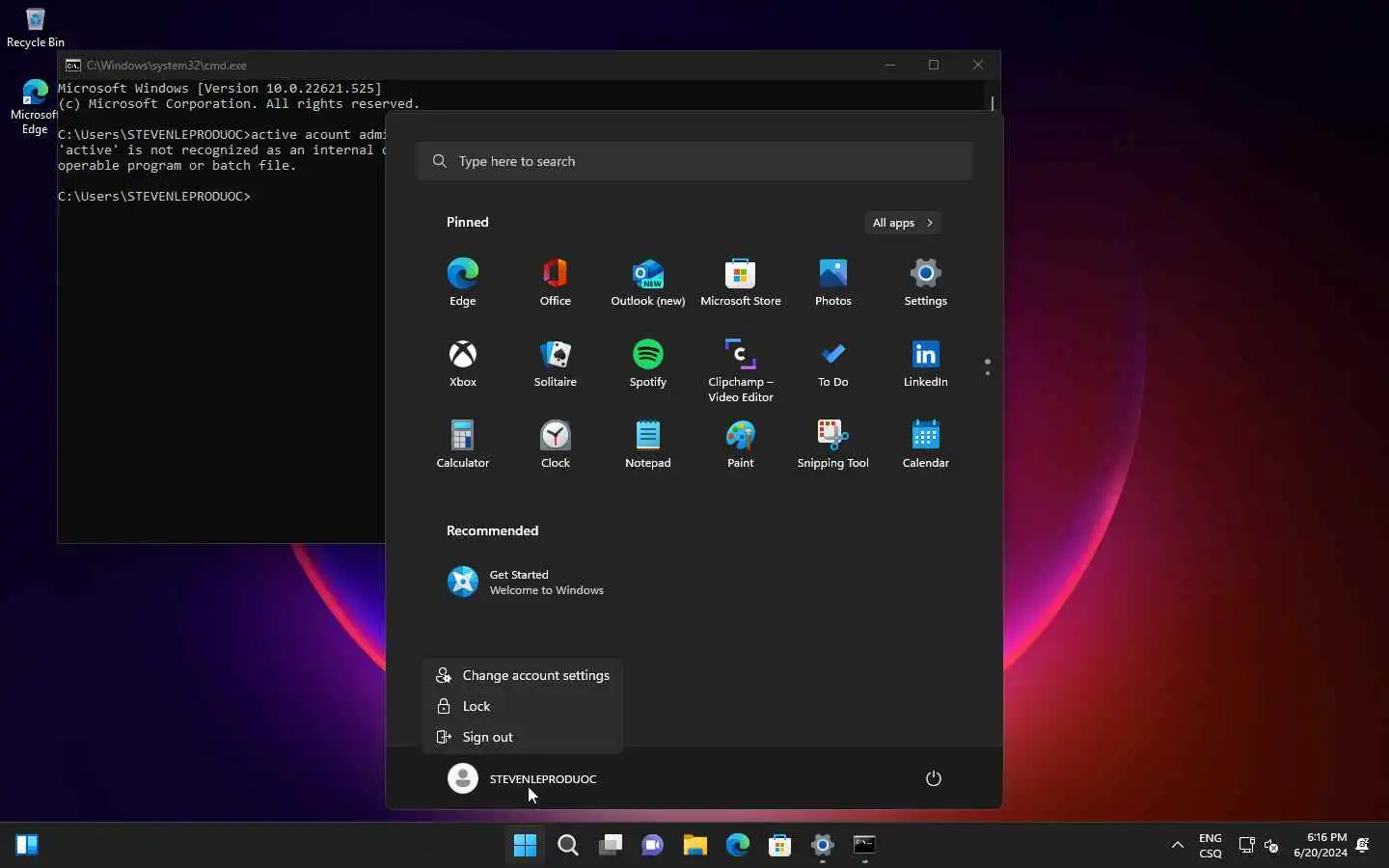
Task: Open File Explorer on taskbar
Action: (696, 846)
